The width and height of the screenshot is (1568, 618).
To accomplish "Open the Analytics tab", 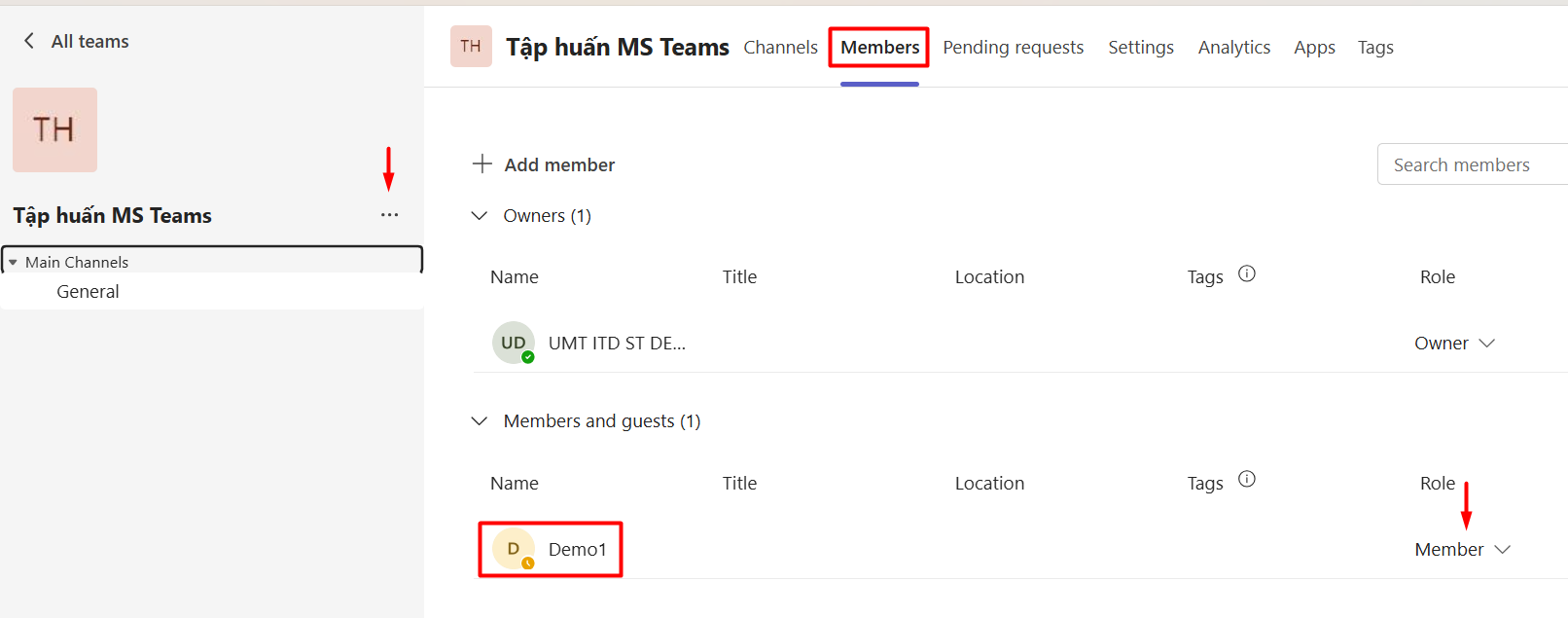I will 1233,48.
